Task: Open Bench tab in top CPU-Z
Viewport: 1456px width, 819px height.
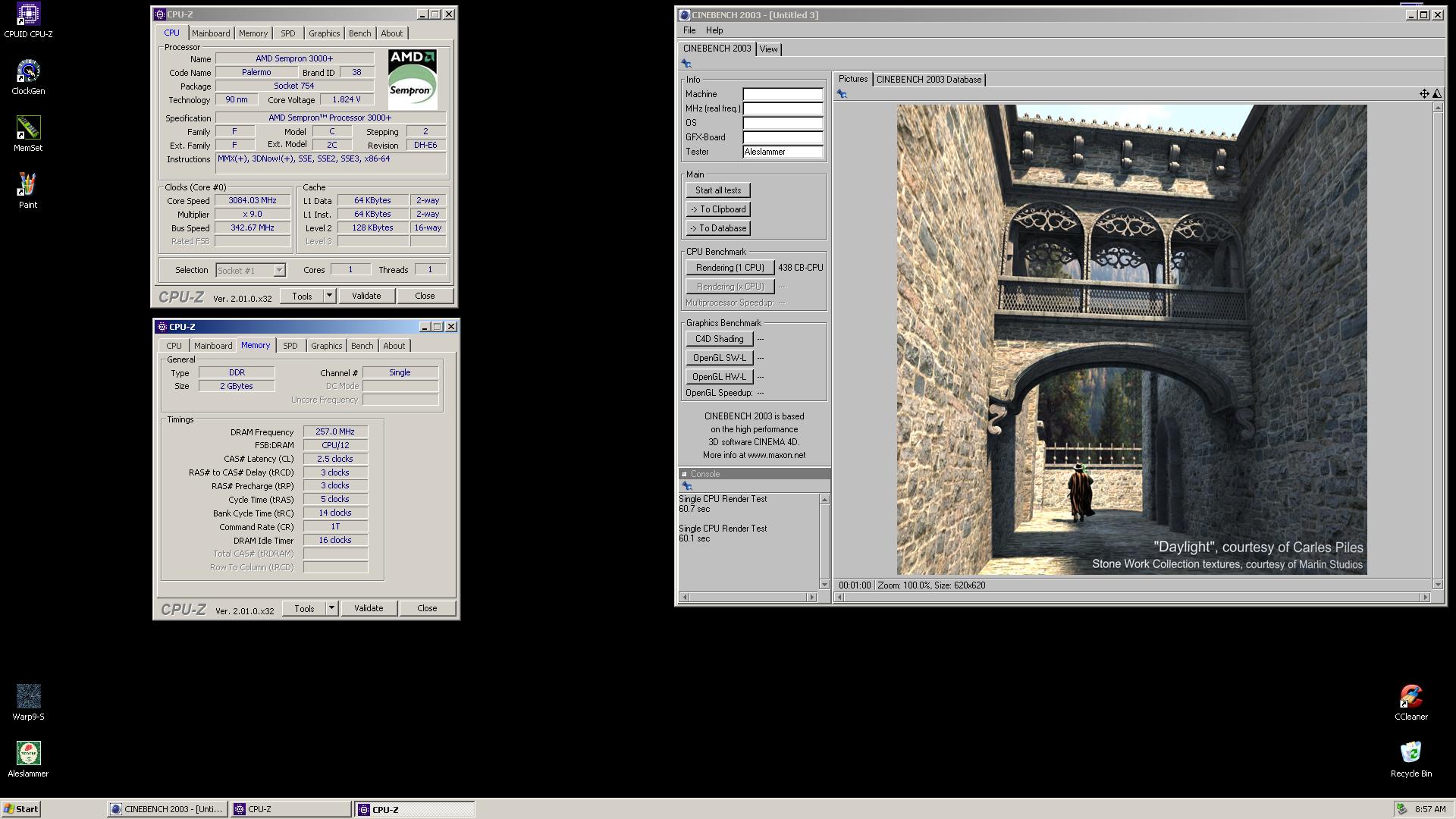Action: [359, 33]
